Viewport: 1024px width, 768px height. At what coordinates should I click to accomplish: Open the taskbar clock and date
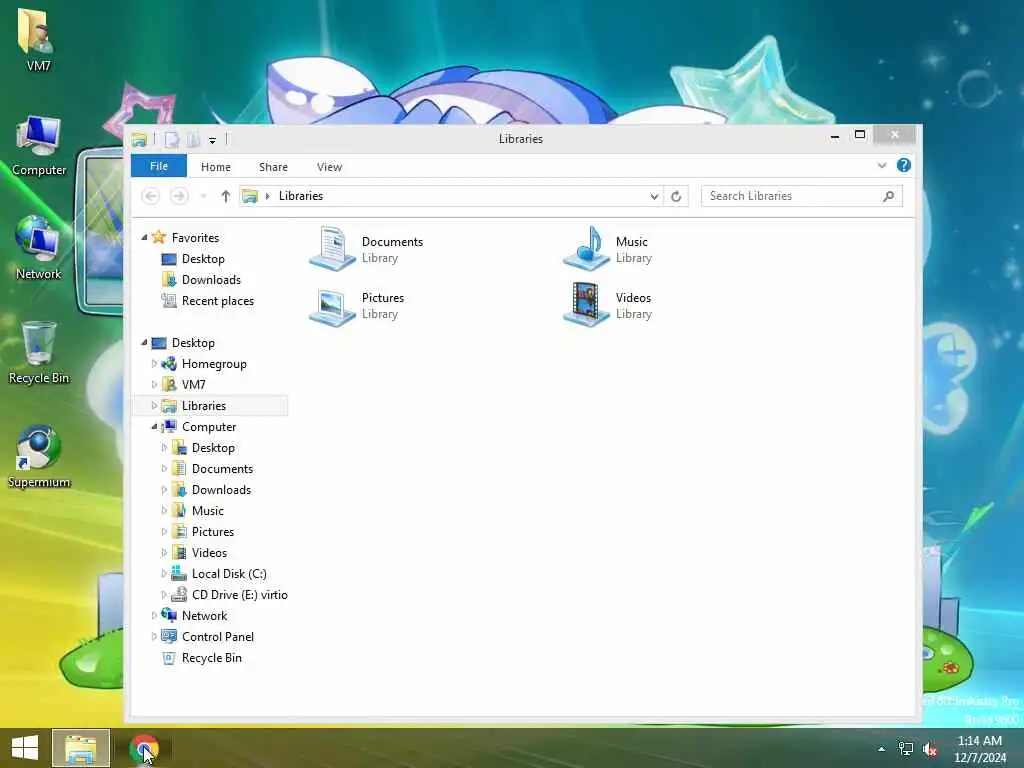980,749
